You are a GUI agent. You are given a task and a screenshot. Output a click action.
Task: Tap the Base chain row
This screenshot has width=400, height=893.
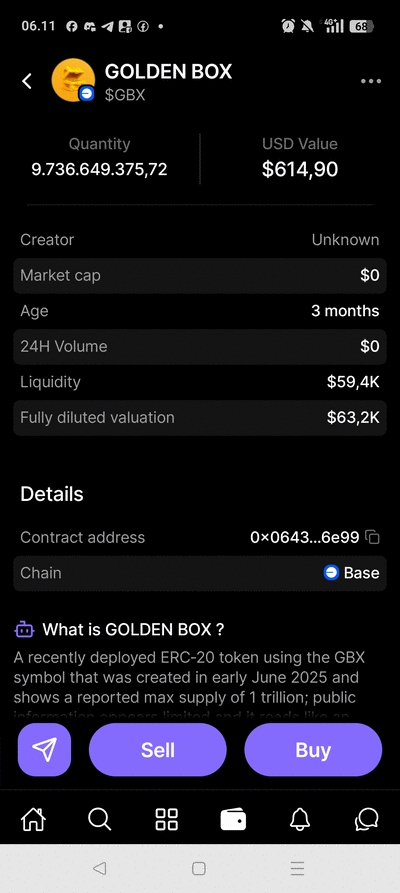click(200, 573)
